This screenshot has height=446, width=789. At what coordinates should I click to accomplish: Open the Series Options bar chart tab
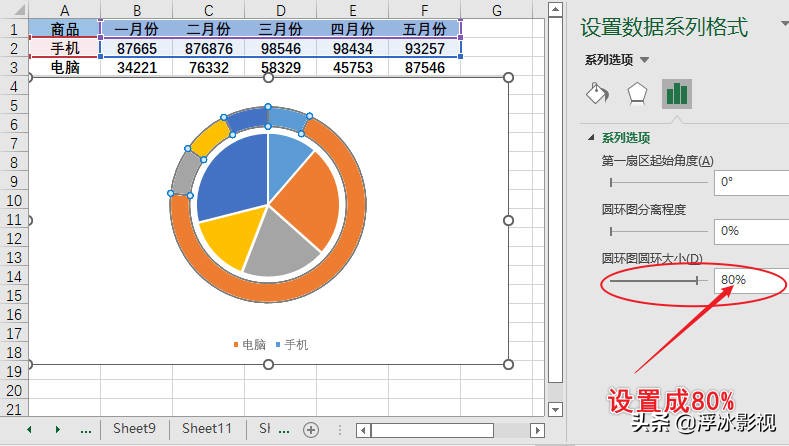tap(677, 94)
